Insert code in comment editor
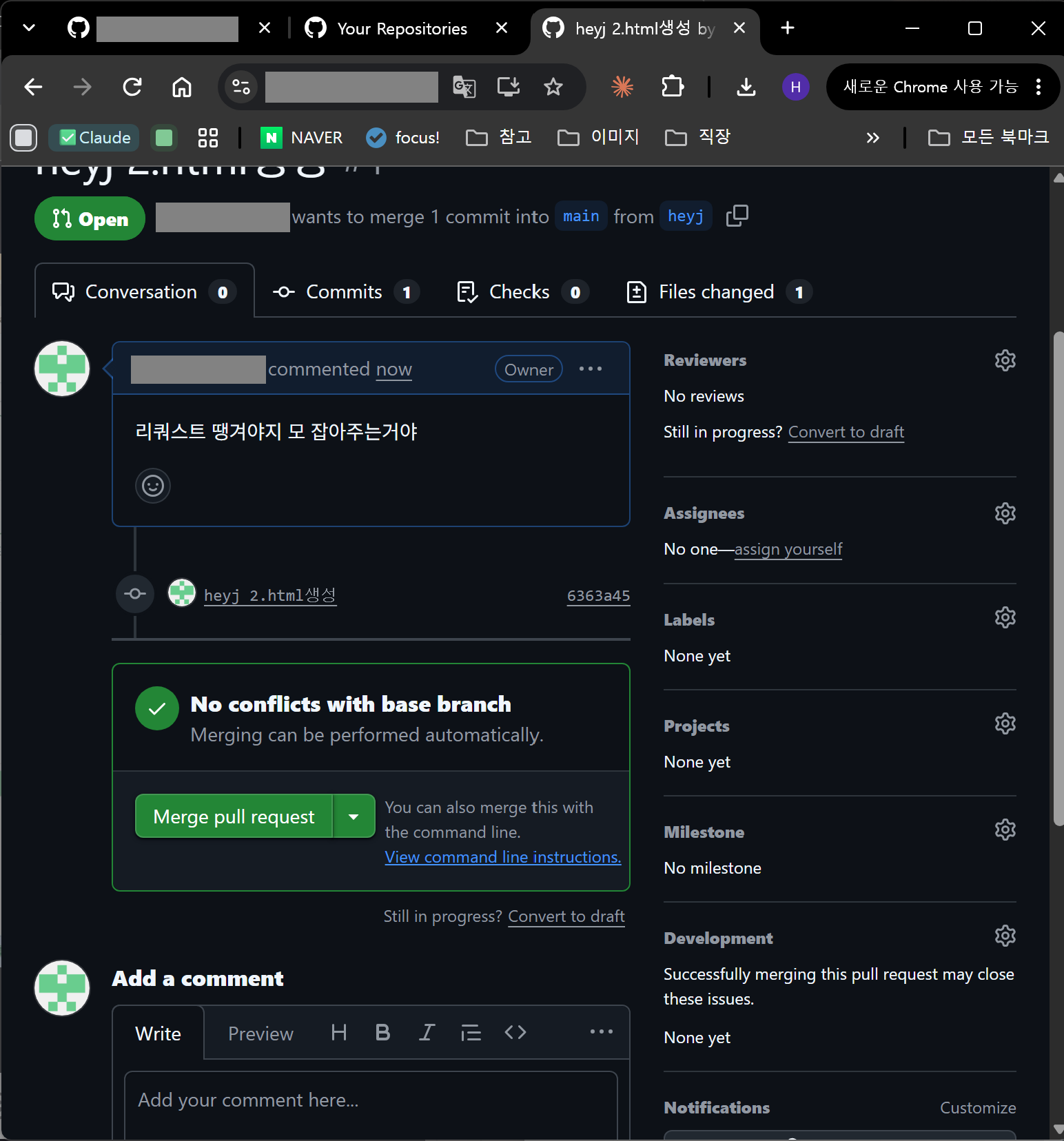Image resolution: width=1064 pixels, height=1141 pixels. [515, 1032]
